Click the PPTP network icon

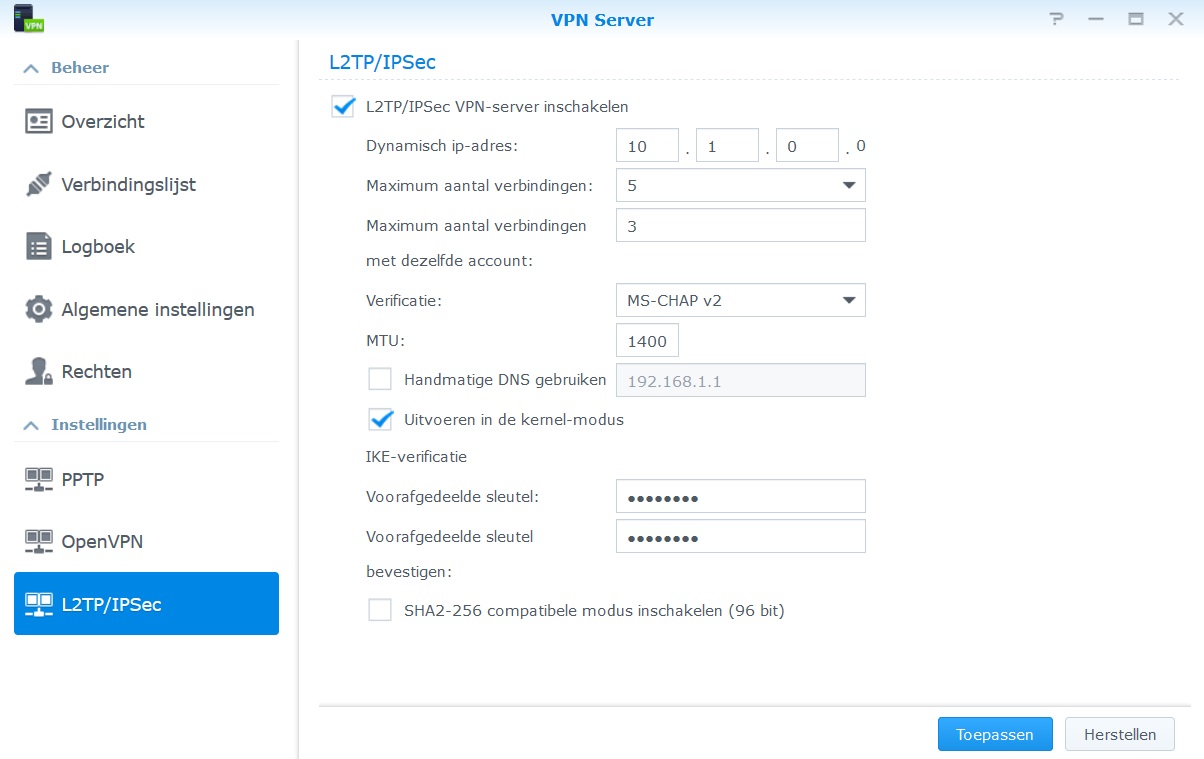[39, 480]
